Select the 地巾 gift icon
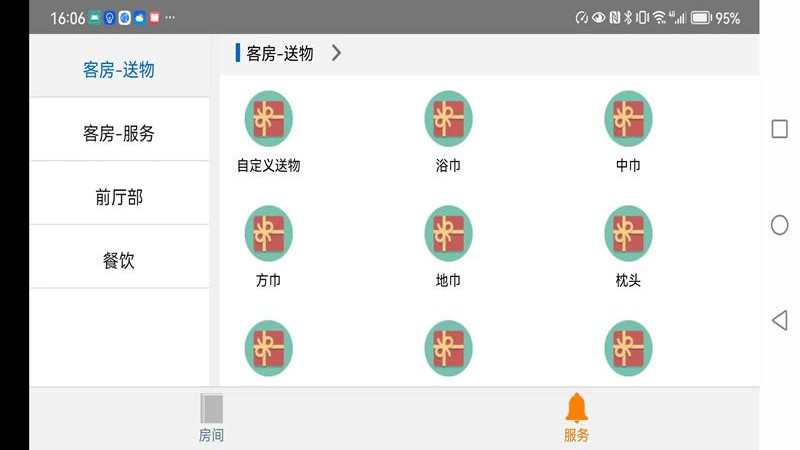This screenshot has width=800, height=450. tap(448, 233)
